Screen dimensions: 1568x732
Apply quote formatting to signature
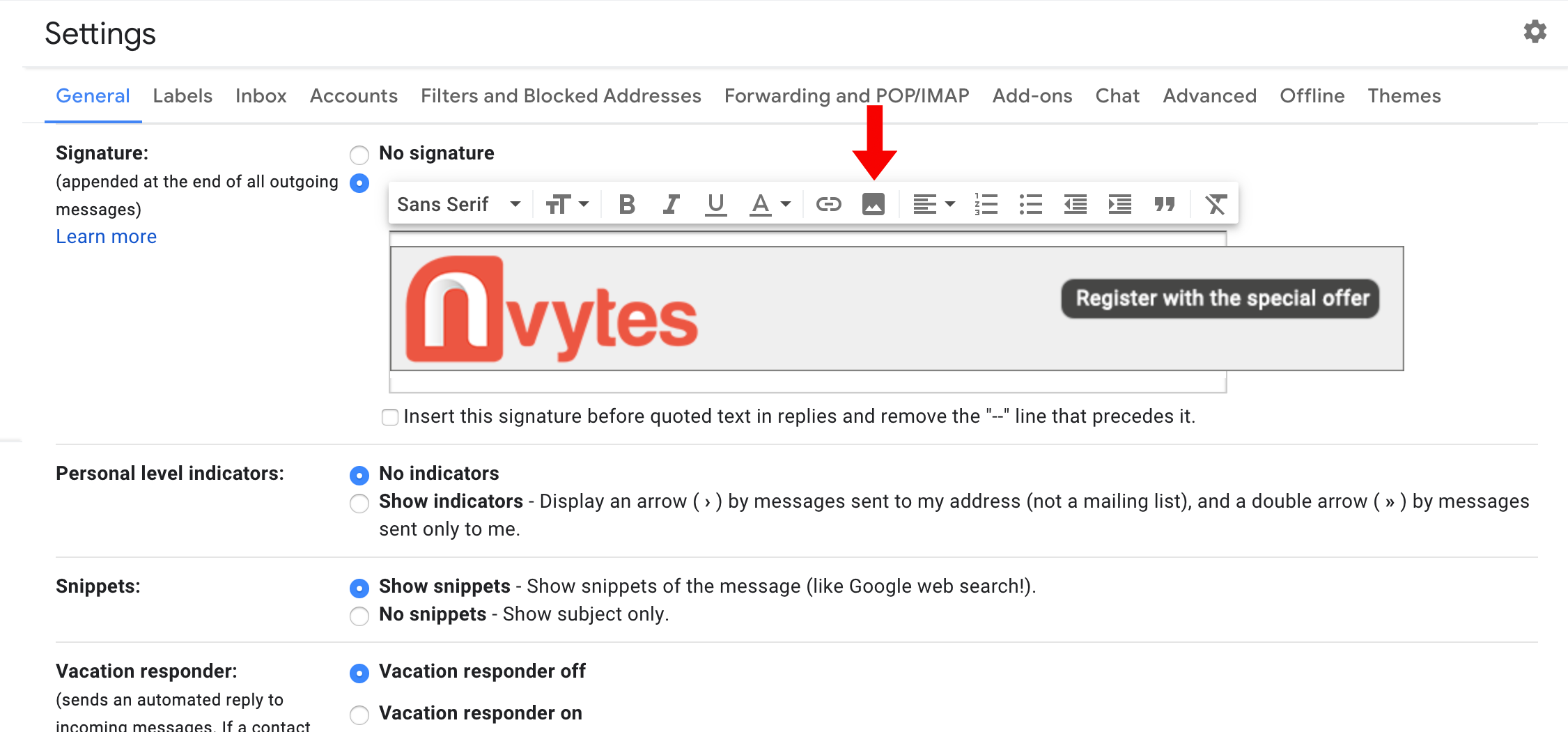(1164, 204)
